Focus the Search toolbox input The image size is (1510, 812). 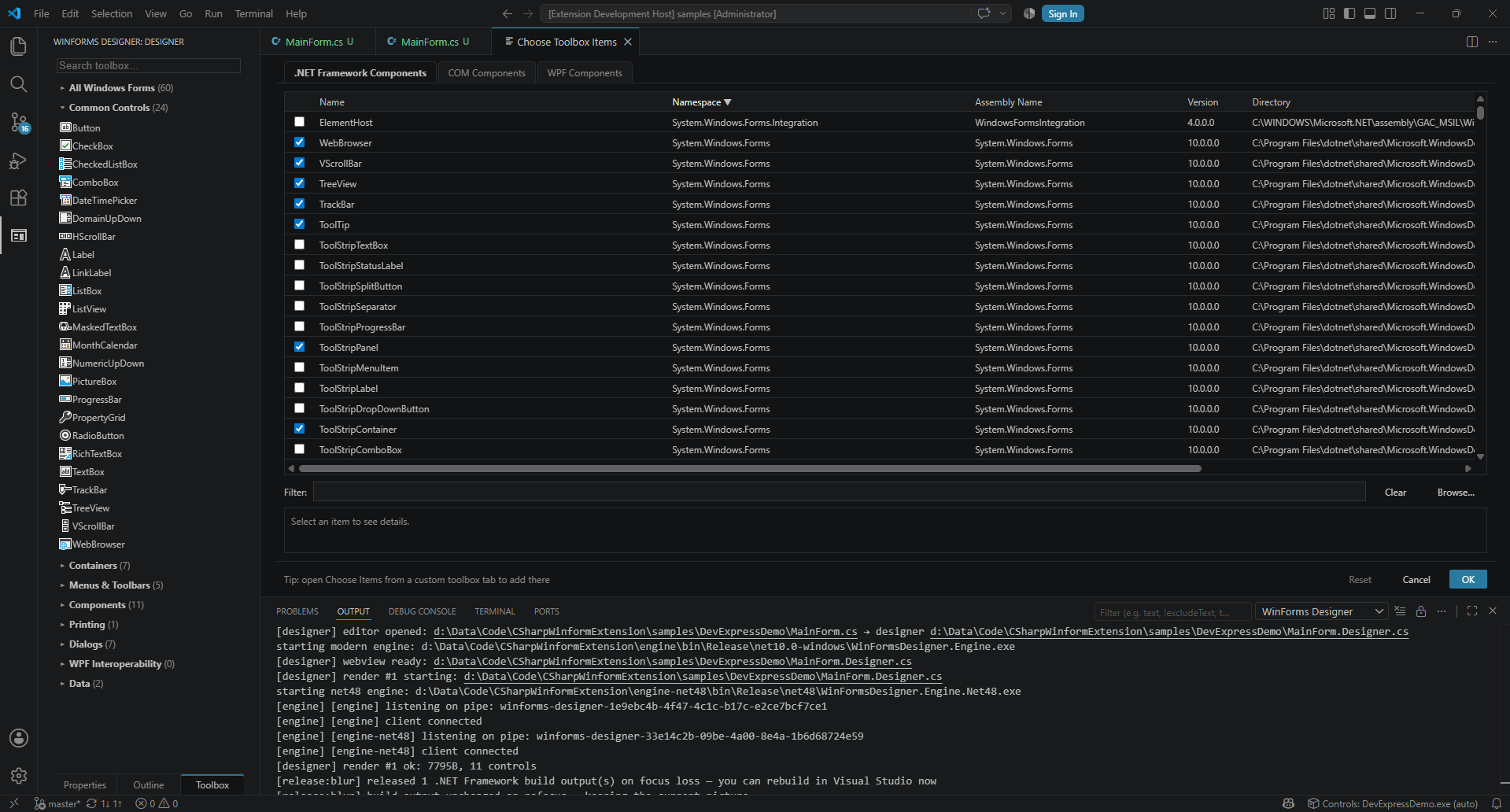148,65
